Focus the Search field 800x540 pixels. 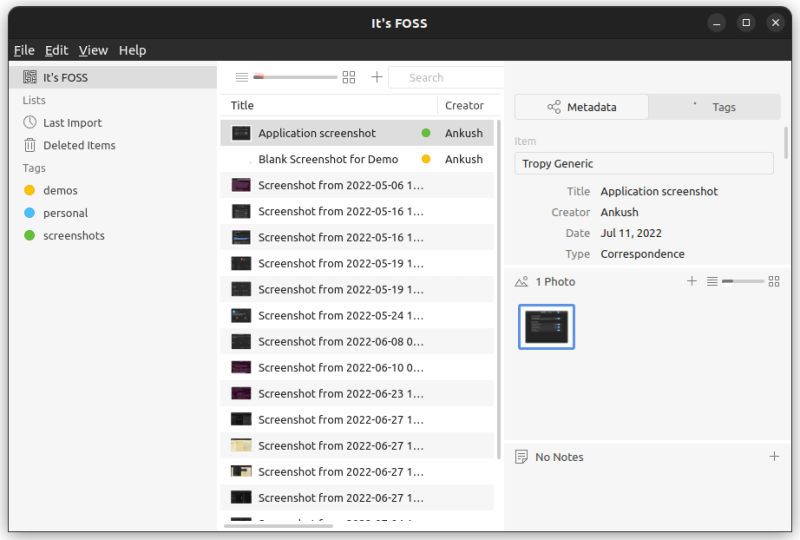(446, 78)
